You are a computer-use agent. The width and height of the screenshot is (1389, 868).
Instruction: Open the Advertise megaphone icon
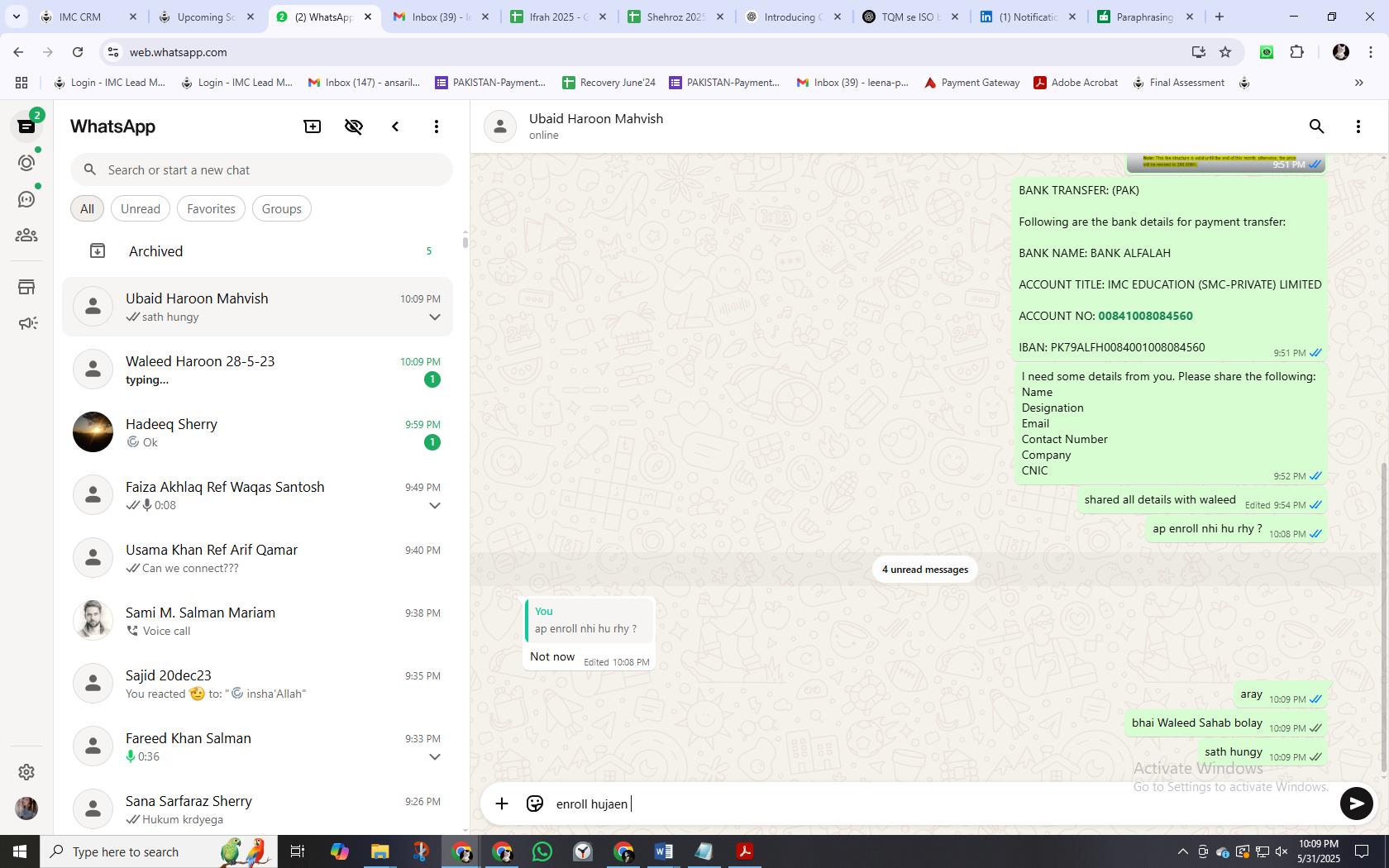(26, 323)
